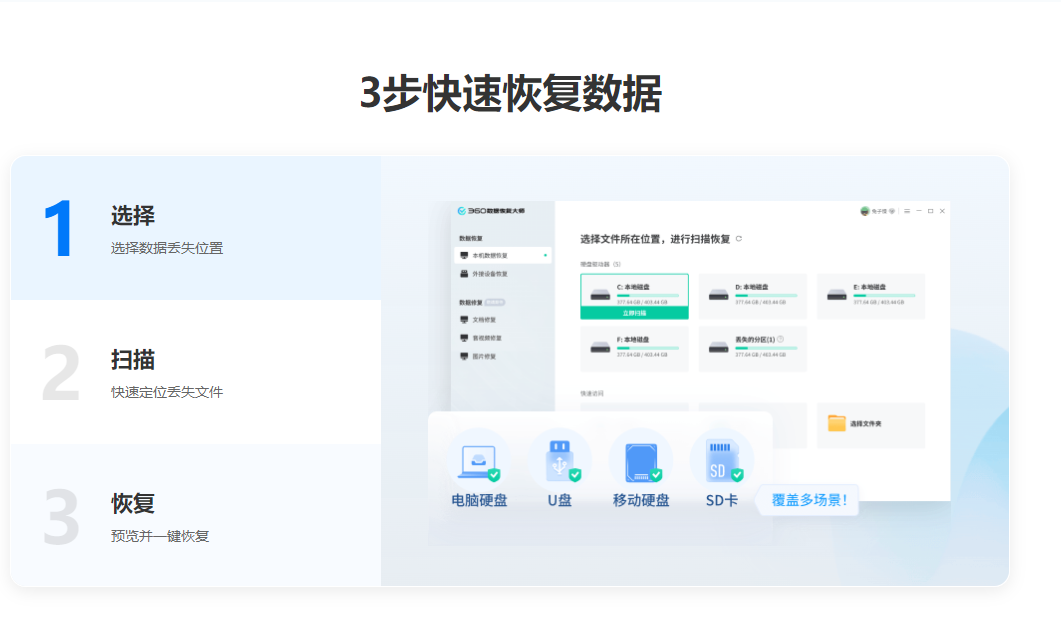This screenshot has height=623, width=1061.
Task: Open step 3 恢复 tab
Action: point(195,517)
